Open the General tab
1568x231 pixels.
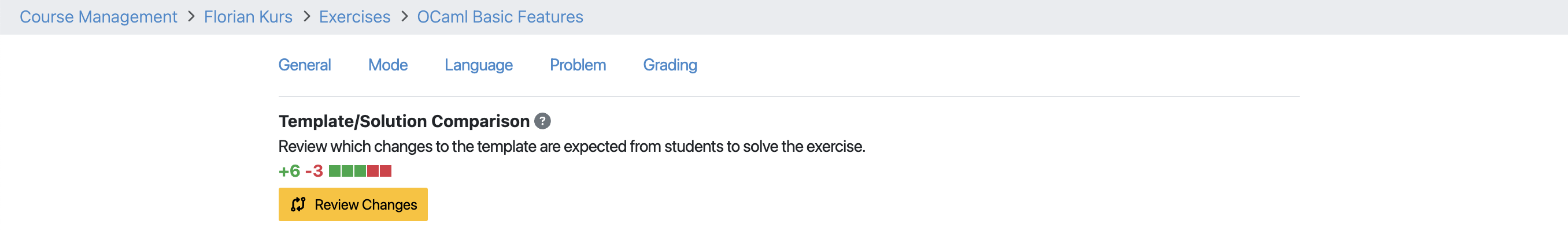point(304,65)
